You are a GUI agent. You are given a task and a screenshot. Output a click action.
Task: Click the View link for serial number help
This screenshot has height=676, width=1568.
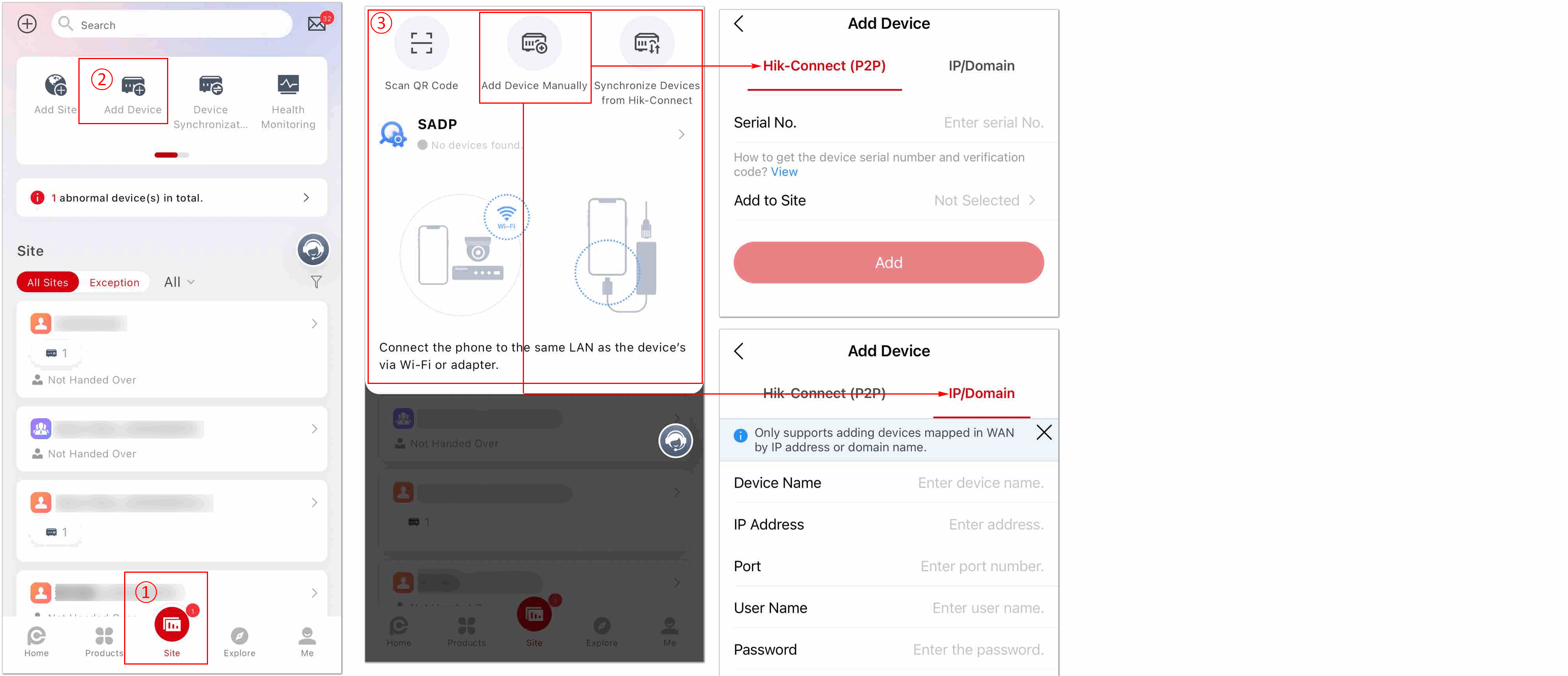784,172
